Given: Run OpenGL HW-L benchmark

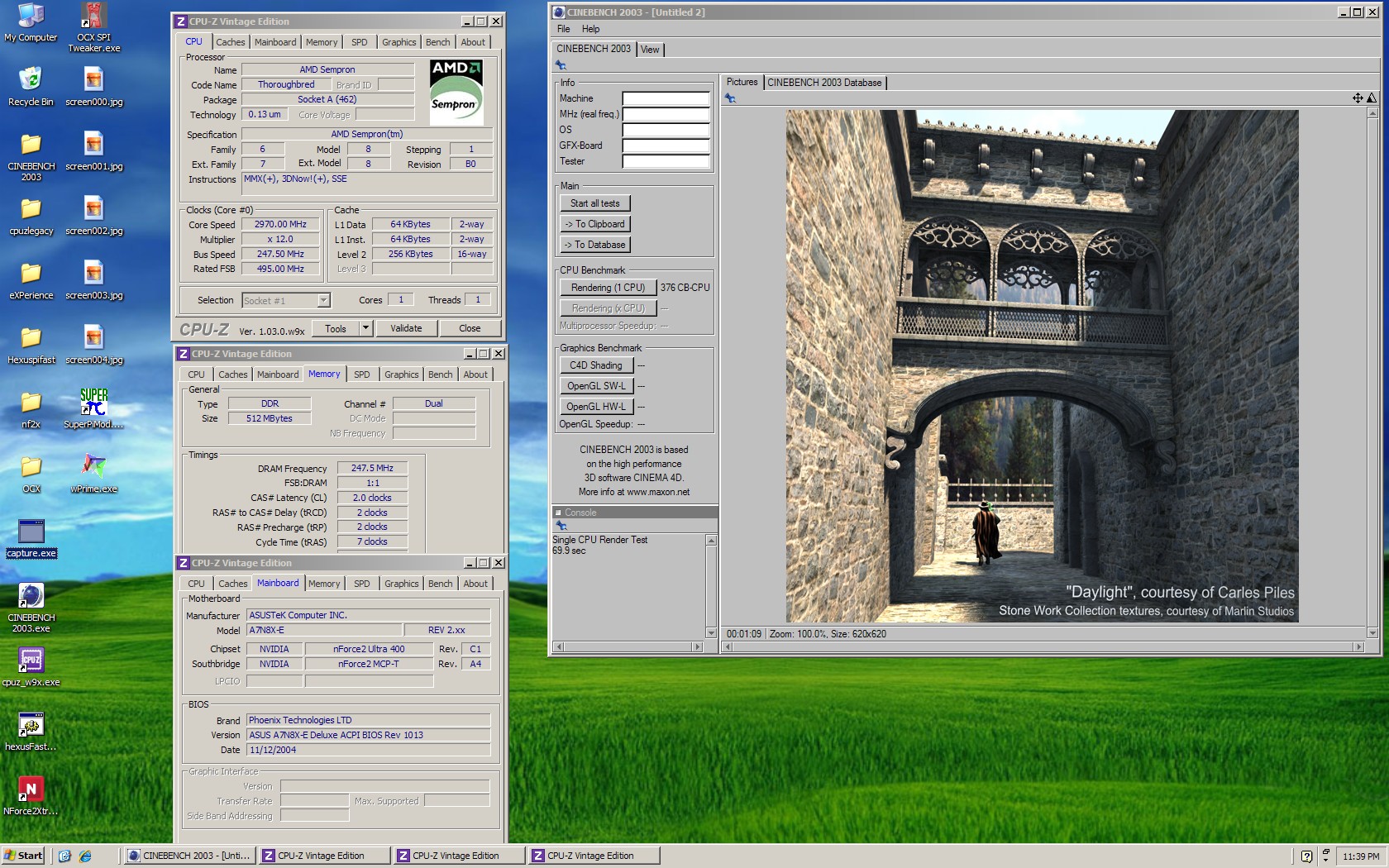Looking at the screenshot, I should click(x=596, y=407).
